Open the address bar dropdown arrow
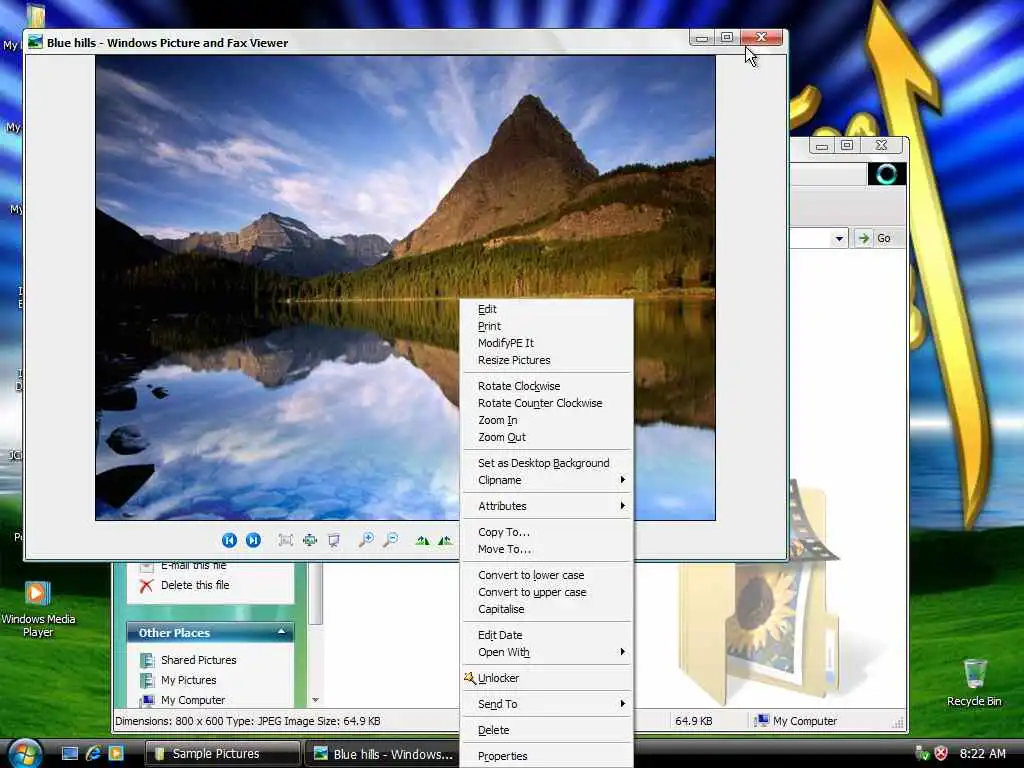Viewport: 1024px width, 768px height. (x=839, y=238)
